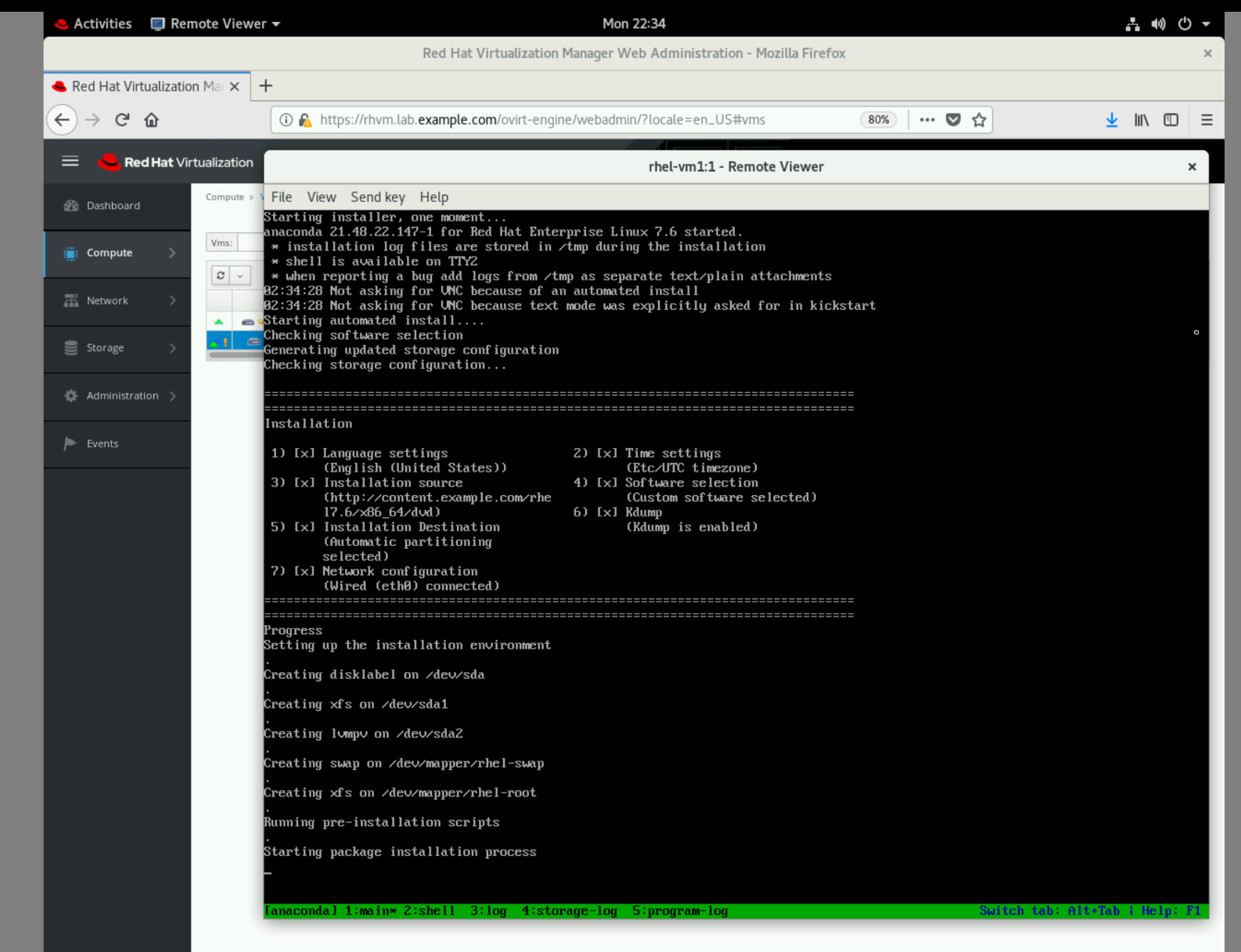Open the View menu in Remote Viewer
This screenshot has height=952, width=1241.
click(322, 197)
